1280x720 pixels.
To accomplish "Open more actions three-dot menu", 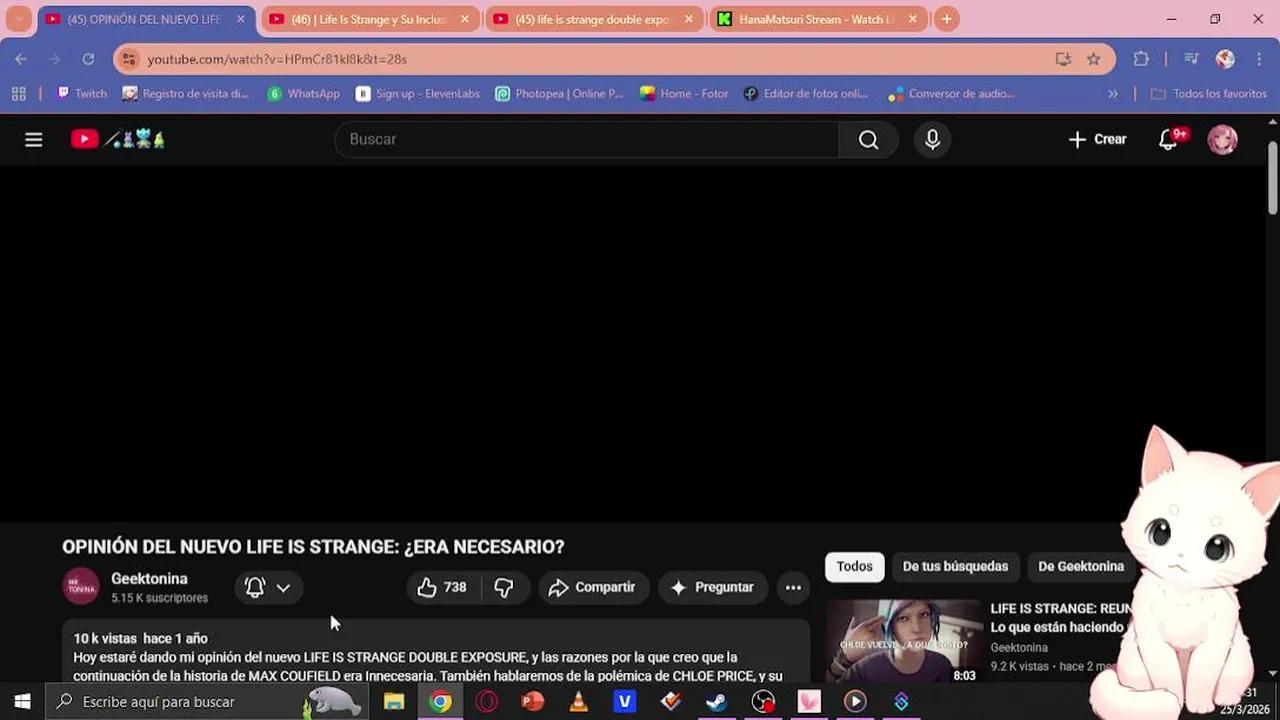I will [x=793, y=587].
